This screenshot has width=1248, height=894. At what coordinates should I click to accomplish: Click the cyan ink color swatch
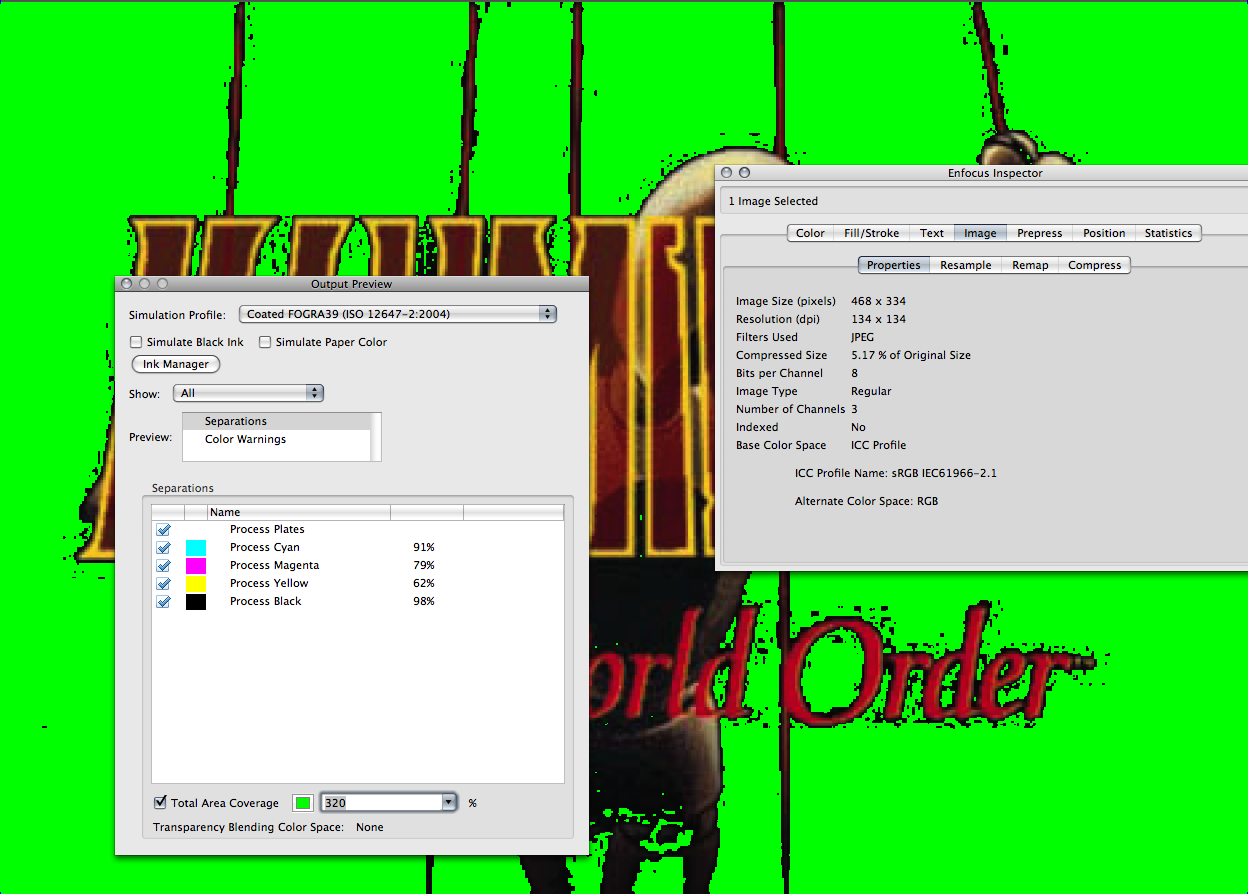[x=196, y=547]
